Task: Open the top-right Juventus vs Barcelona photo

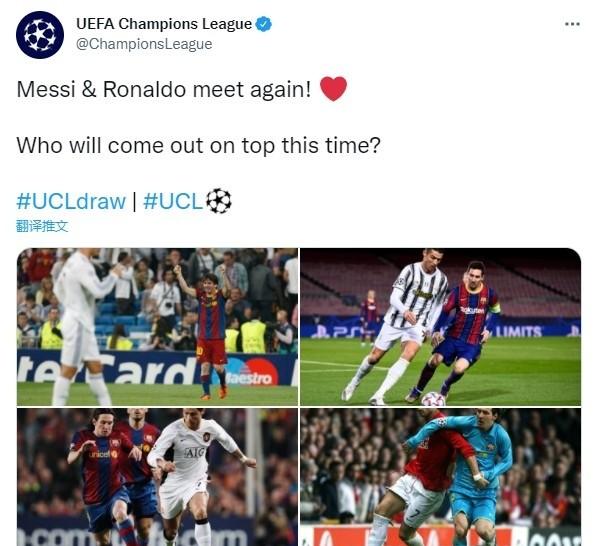Action: pyautogui.click(x=441, y=327)
